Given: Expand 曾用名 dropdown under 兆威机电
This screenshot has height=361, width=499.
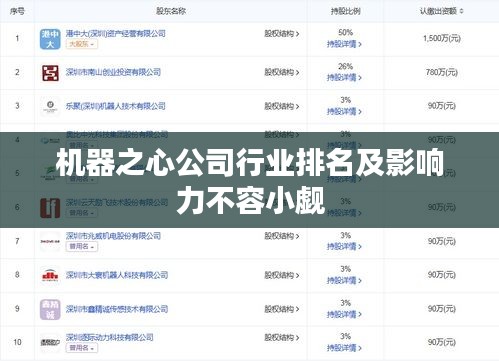Looking at the screenshot, I should (82, 247).
